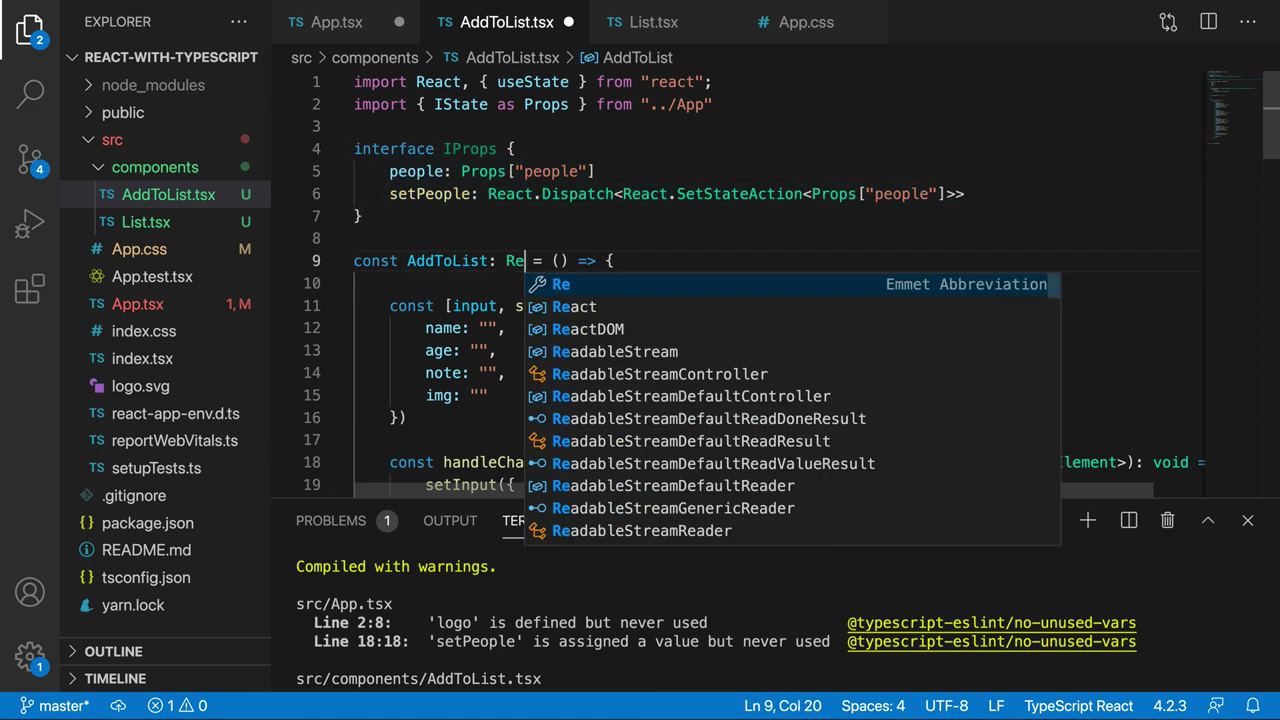The height and width of the screenshot is (720, 1280).
Task: Choose React from autocomplete suggestions
Action: point(792,307)
